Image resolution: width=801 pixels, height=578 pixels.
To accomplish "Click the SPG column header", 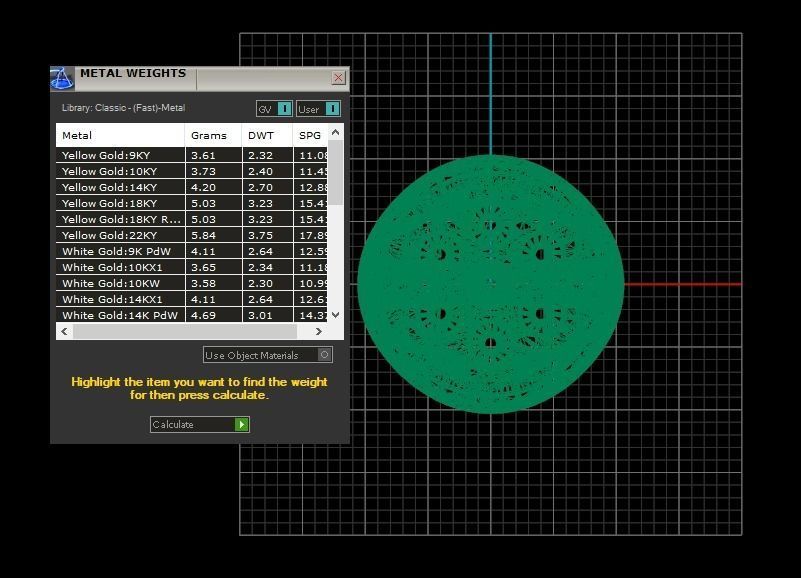I will point(311,135).
